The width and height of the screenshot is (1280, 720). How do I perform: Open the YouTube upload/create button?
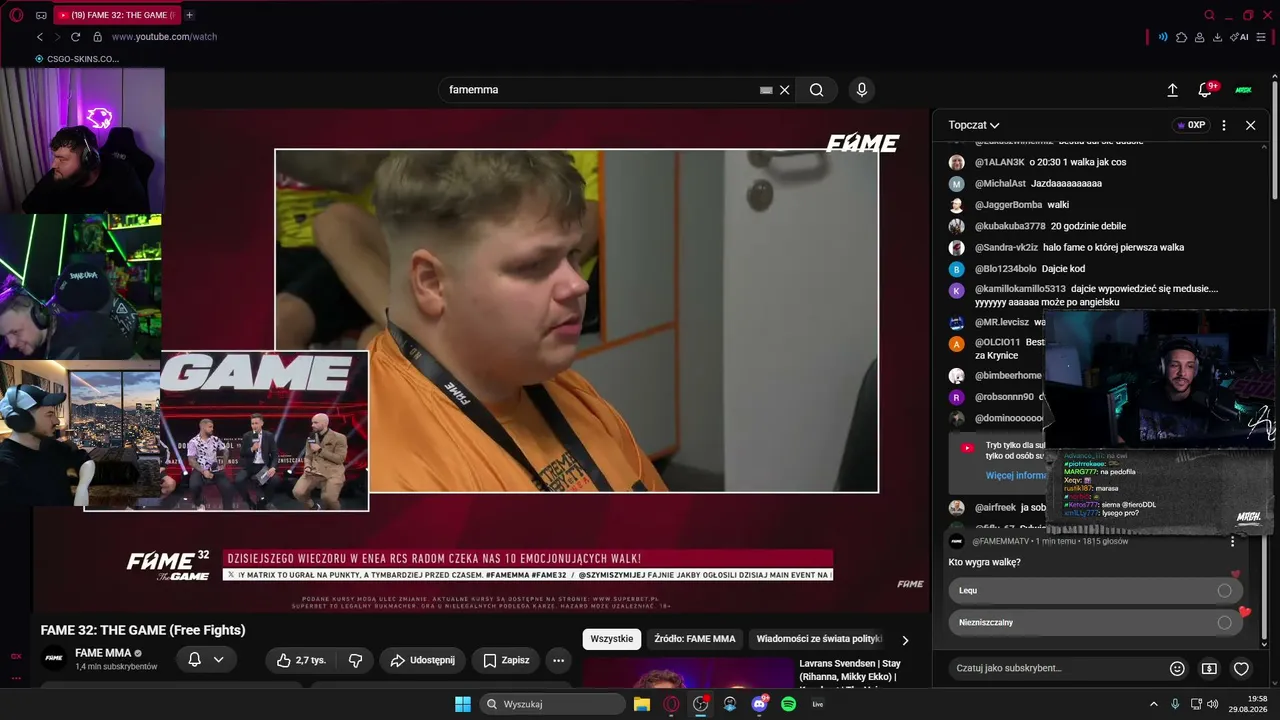(x=1173, y=90)
